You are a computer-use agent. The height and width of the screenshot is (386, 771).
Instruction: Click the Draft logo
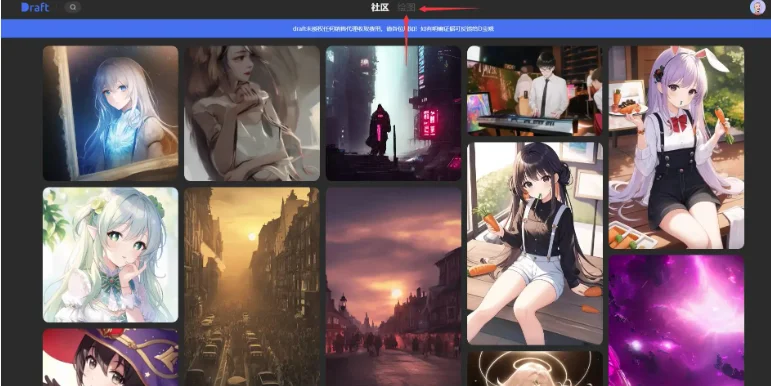tap(35, 7)
